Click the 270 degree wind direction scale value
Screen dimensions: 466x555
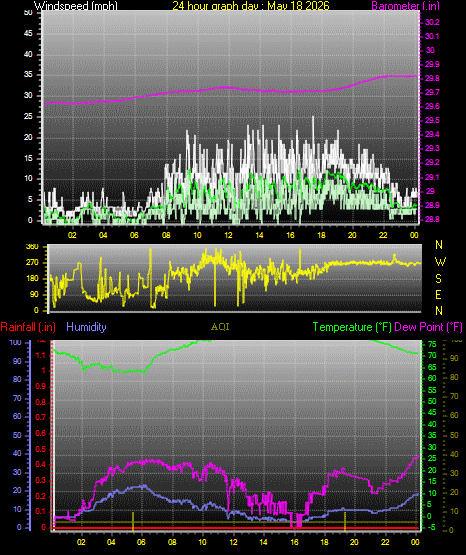(32, 263)
